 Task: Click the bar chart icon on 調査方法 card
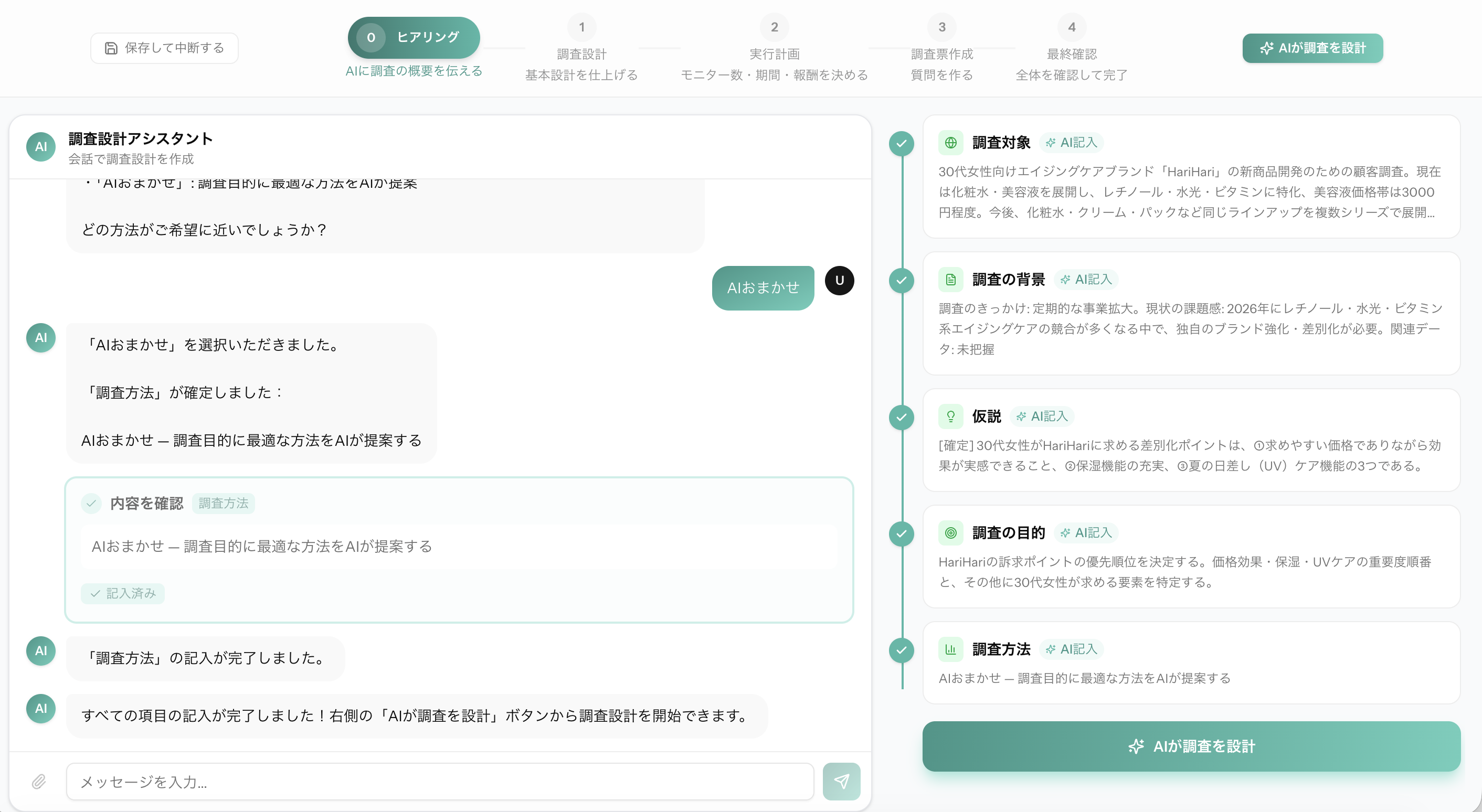[950, 649]
